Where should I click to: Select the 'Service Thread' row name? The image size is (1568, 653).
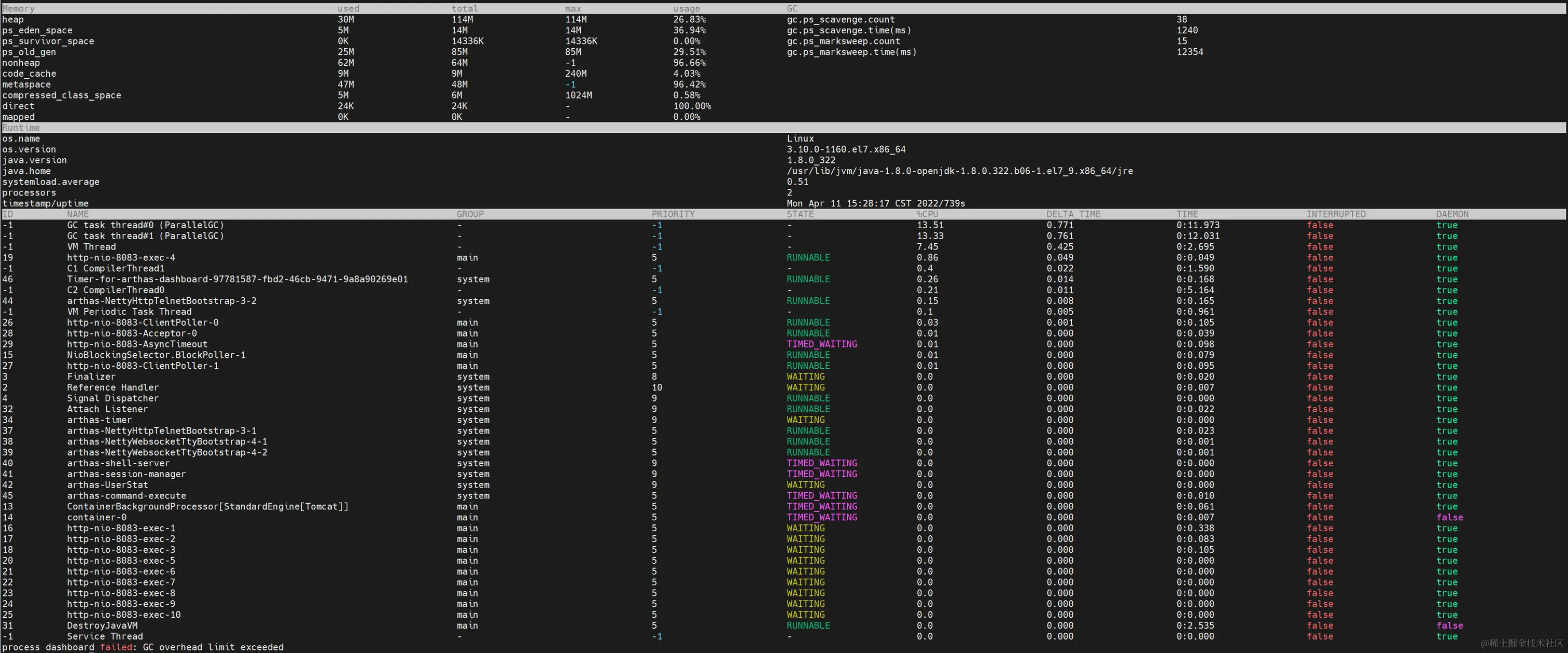pos(105,636)
